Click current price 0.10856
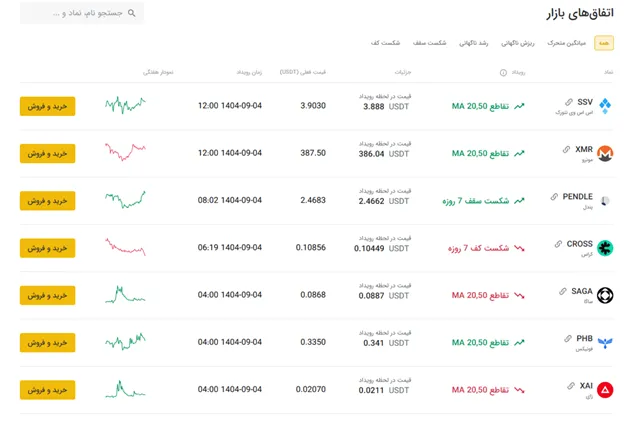Screen dimensions: 624x421 (x=310, y=248)
